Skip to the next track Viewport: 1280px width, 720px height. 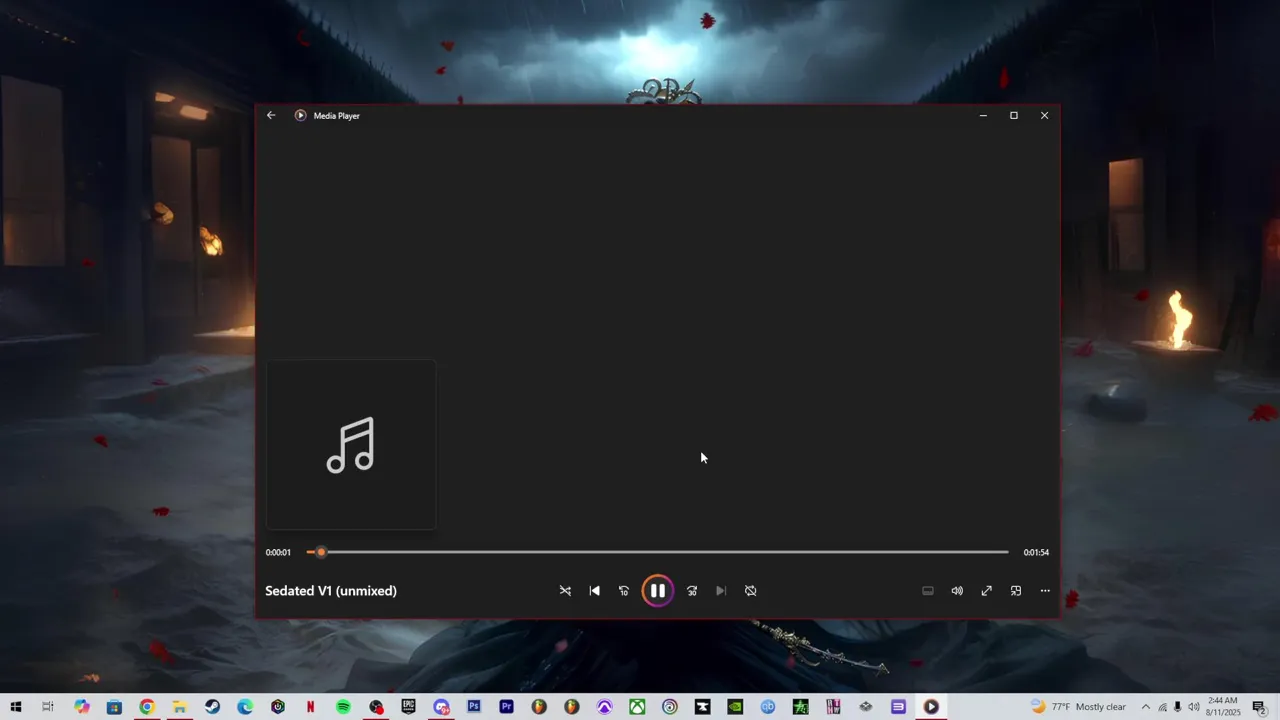tap(721, 591)
